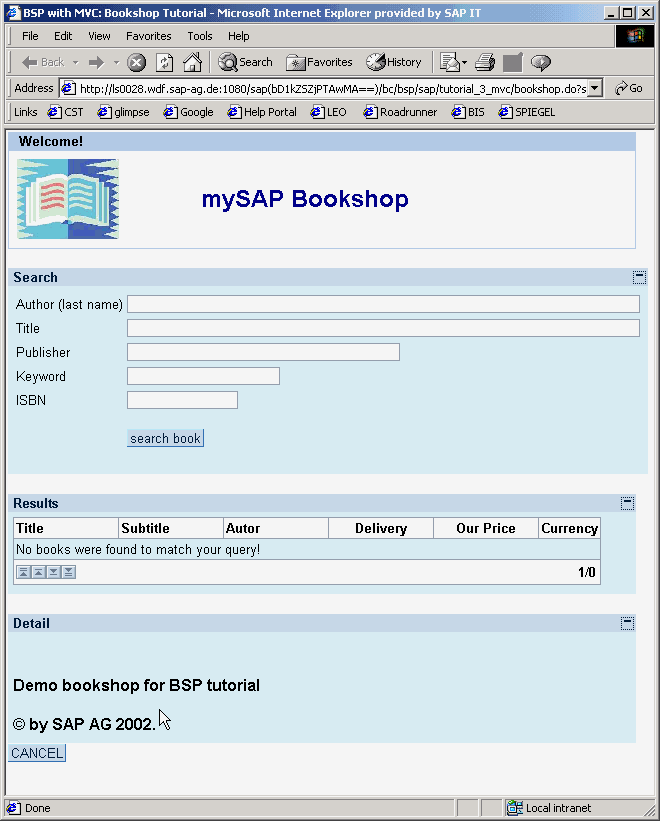Viewport: 660px width, 821px height.
Task: Open the CST link in Links bar
Action: [65, 112]
